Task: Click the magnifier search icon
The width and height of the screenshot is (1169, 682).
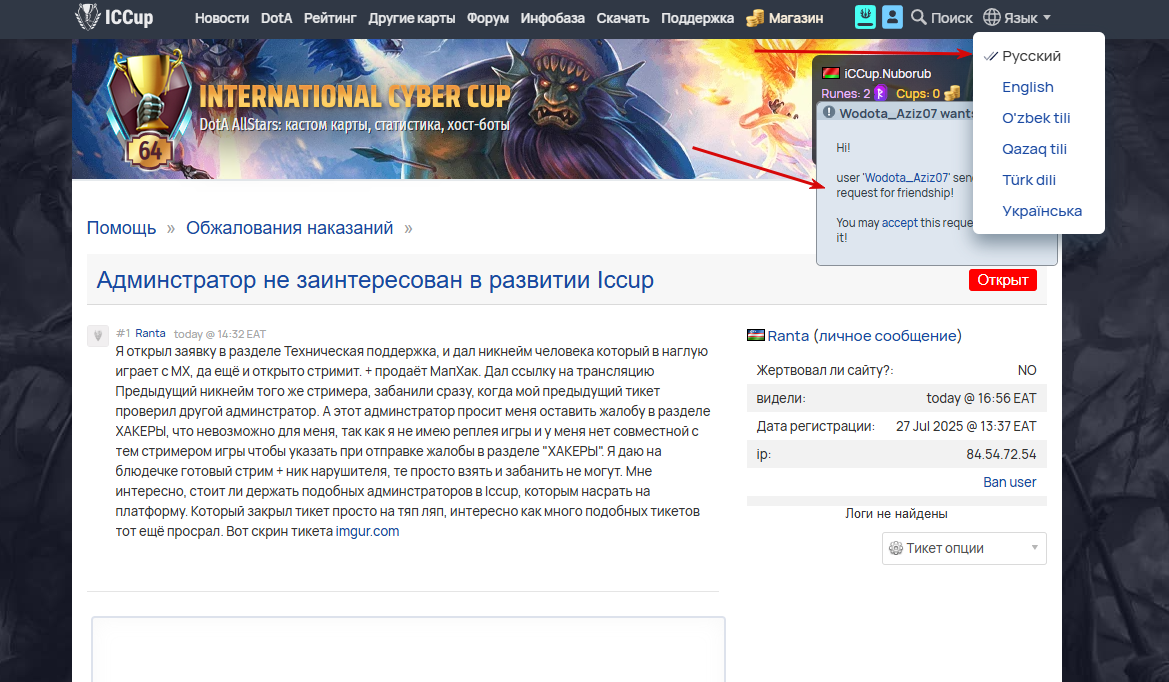Action: [918, 17]
